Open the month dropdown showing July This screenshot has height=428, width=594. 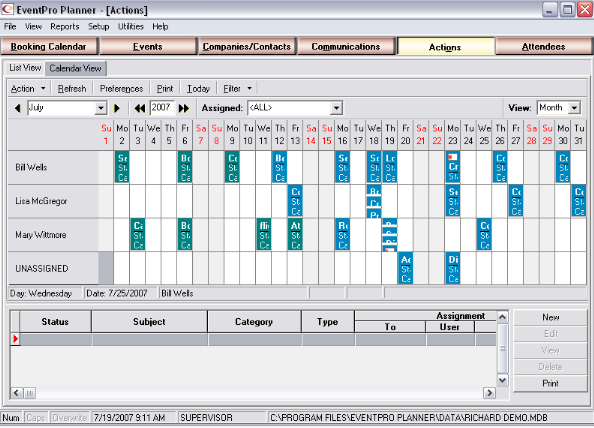pyautogui.click(x=100, y=108)
